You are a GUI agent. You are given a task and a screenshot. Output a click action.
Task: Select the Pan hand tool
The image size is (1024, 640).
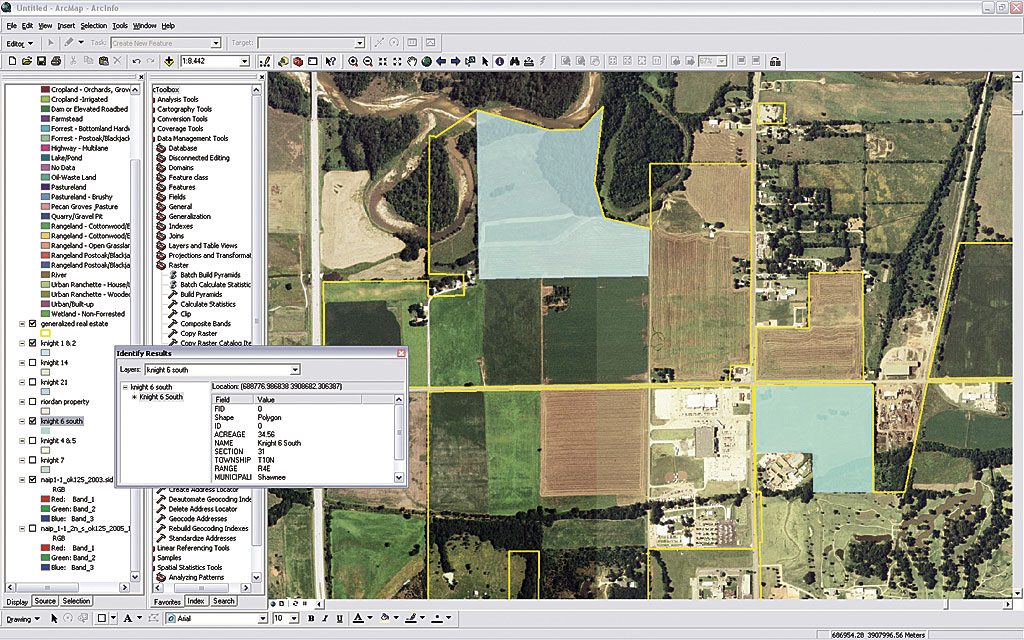[x=412, y=61]
